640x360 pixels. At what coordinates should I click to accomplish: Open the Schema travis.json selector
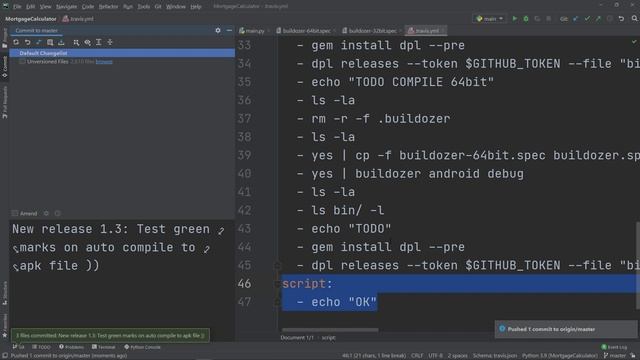495,356
